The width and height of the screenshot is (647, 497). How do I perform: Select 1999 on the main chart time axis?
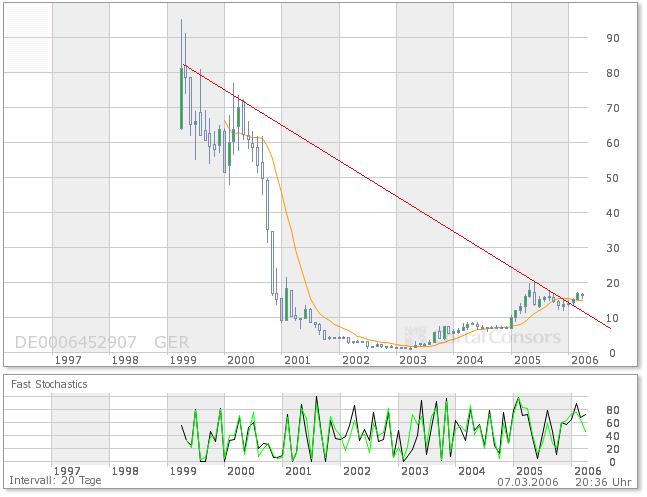tap(182, 359)
